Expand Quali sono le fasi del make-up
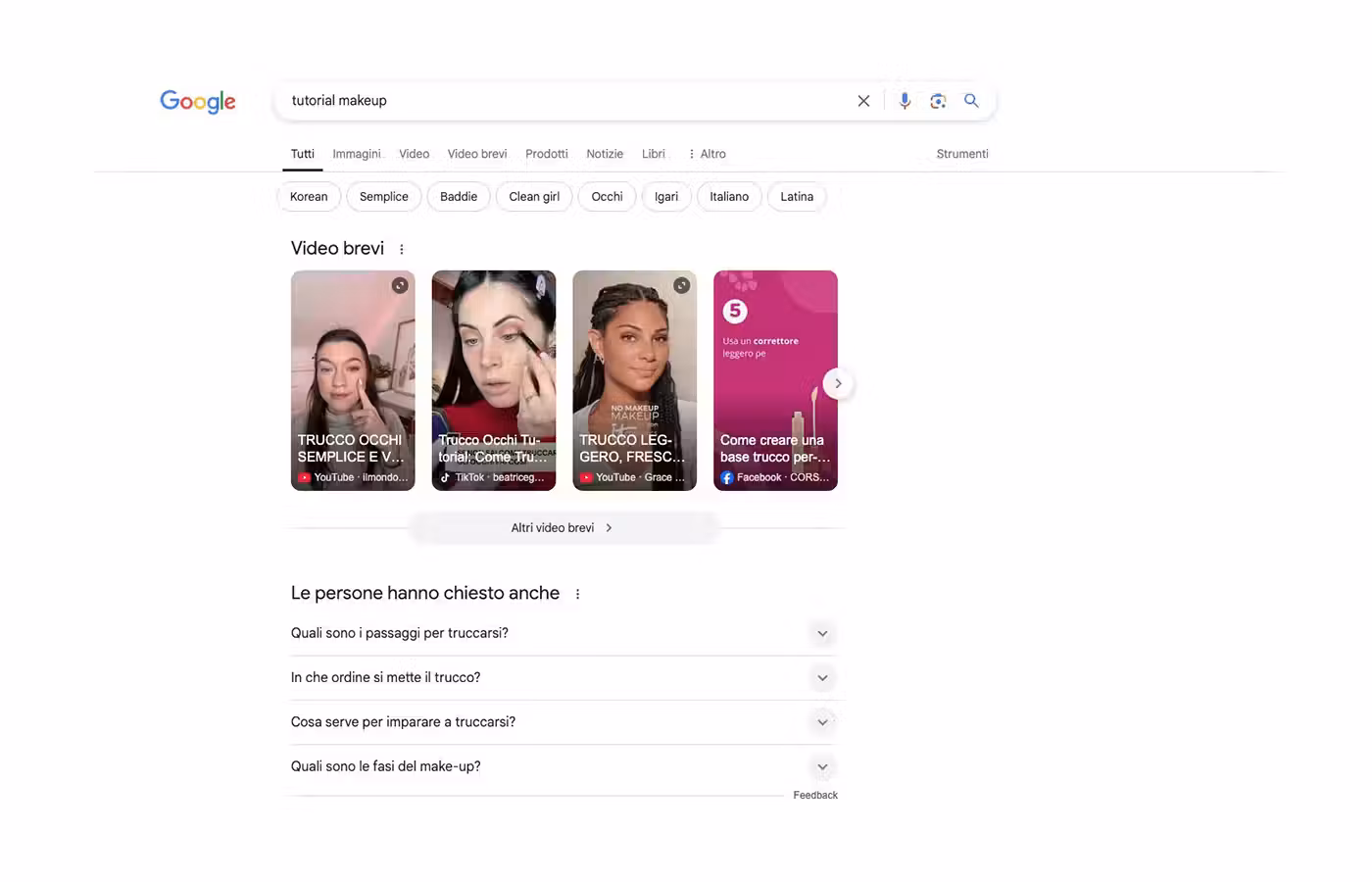The image size is (1372, 882). coord(563,767)
